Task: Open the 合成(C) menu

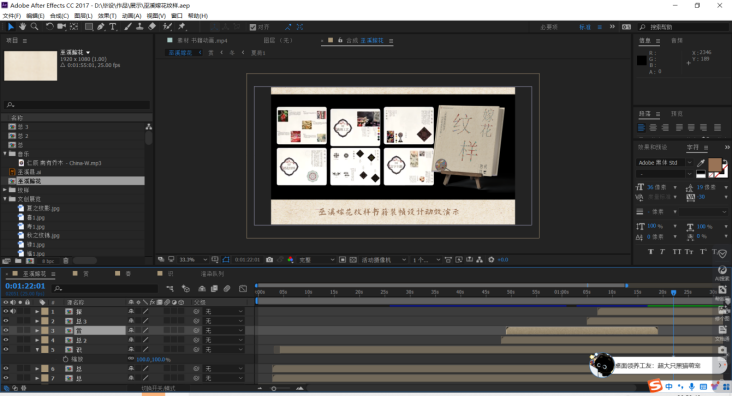Action: [x=59, y=16]
